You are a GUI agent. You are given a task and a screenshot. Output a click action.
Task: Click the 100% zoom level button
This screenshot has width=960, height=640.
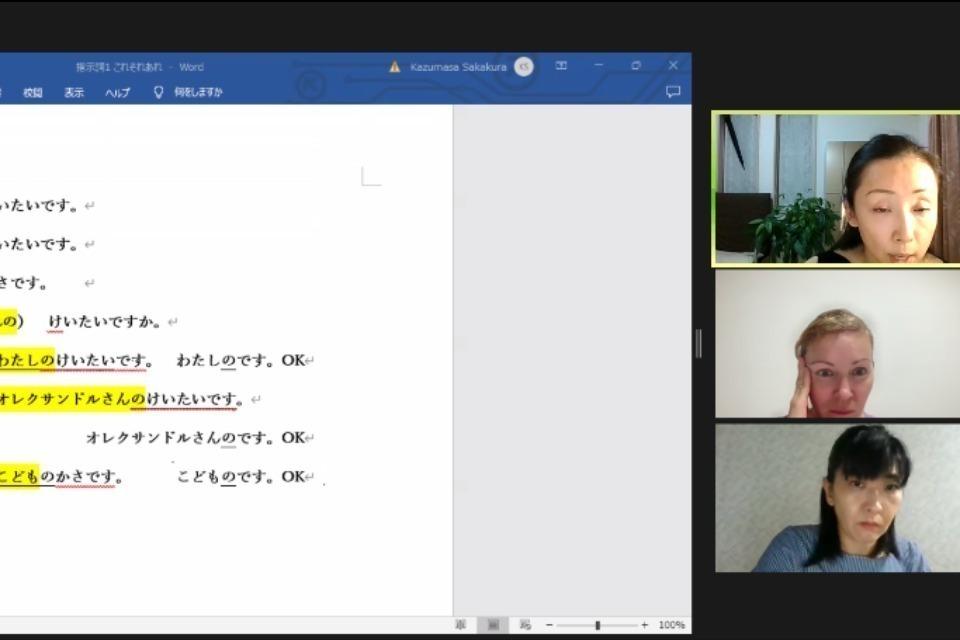671,625
